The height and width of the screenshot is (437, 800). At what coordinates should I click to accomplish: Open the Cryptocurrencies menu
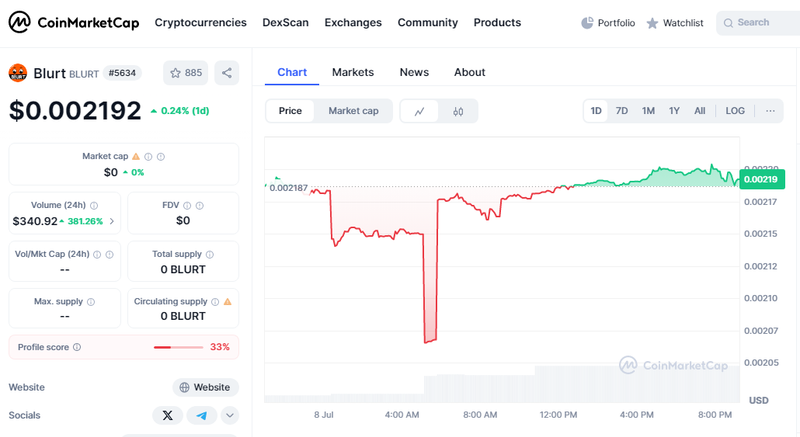(200, 22)
